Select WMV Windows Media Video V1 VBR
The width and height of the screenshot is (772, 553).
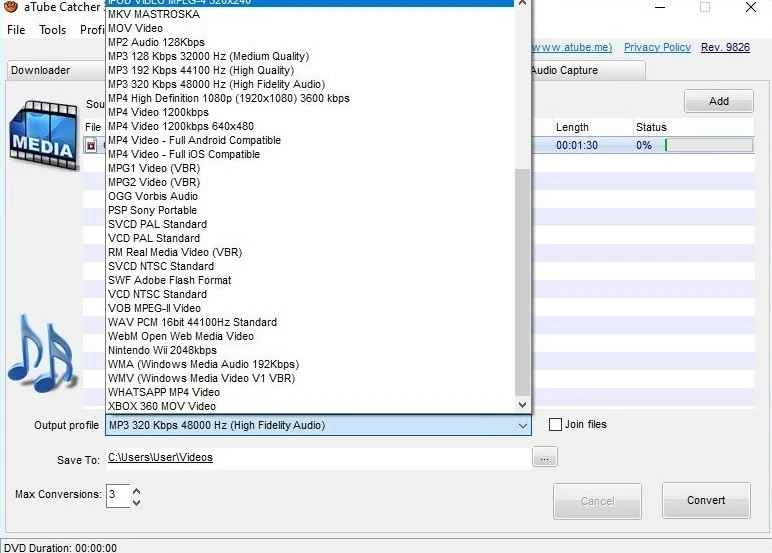pyautogui.click(x=310, y=378)
